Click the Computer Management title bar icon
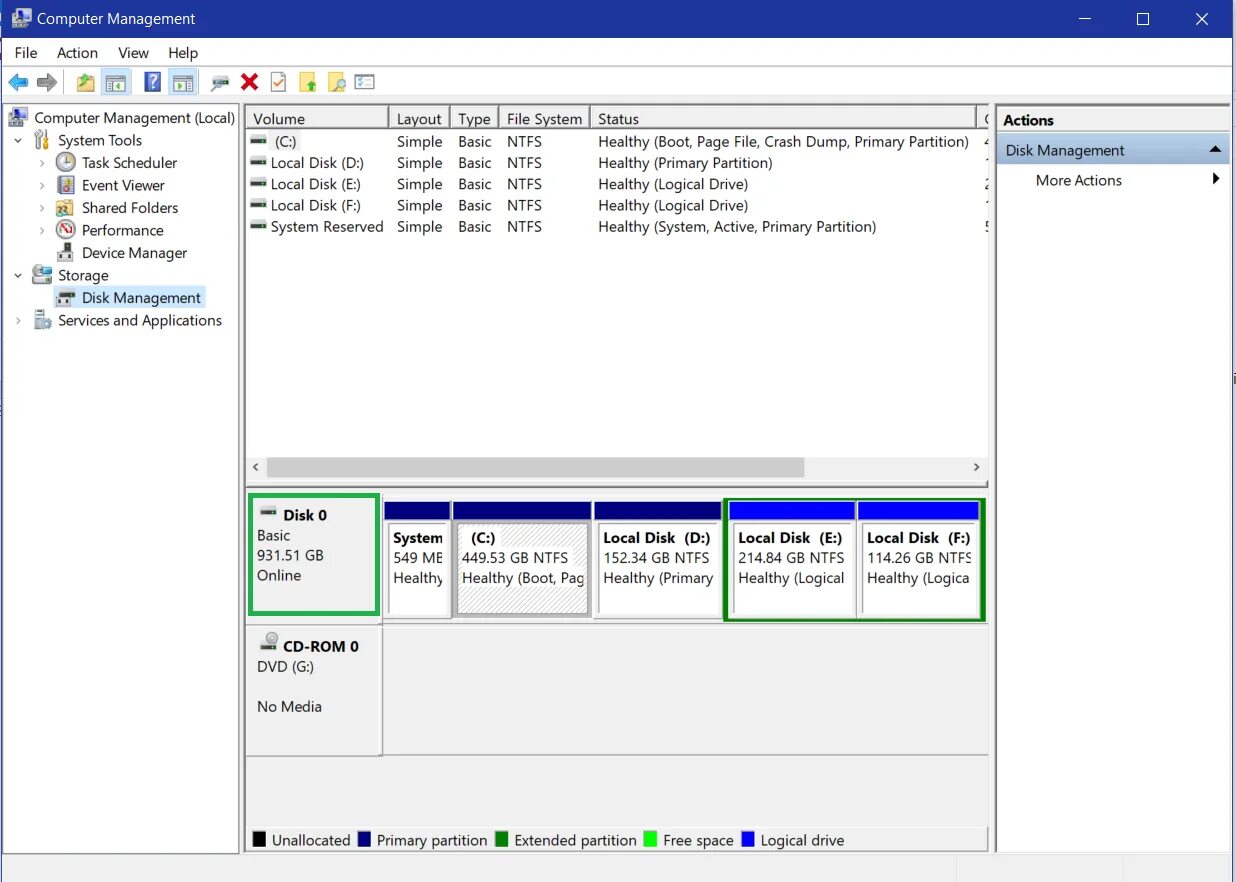Image resolution: width=1236 pixels, height=882 pixels. pyautogui.click(x=20, y=18)
